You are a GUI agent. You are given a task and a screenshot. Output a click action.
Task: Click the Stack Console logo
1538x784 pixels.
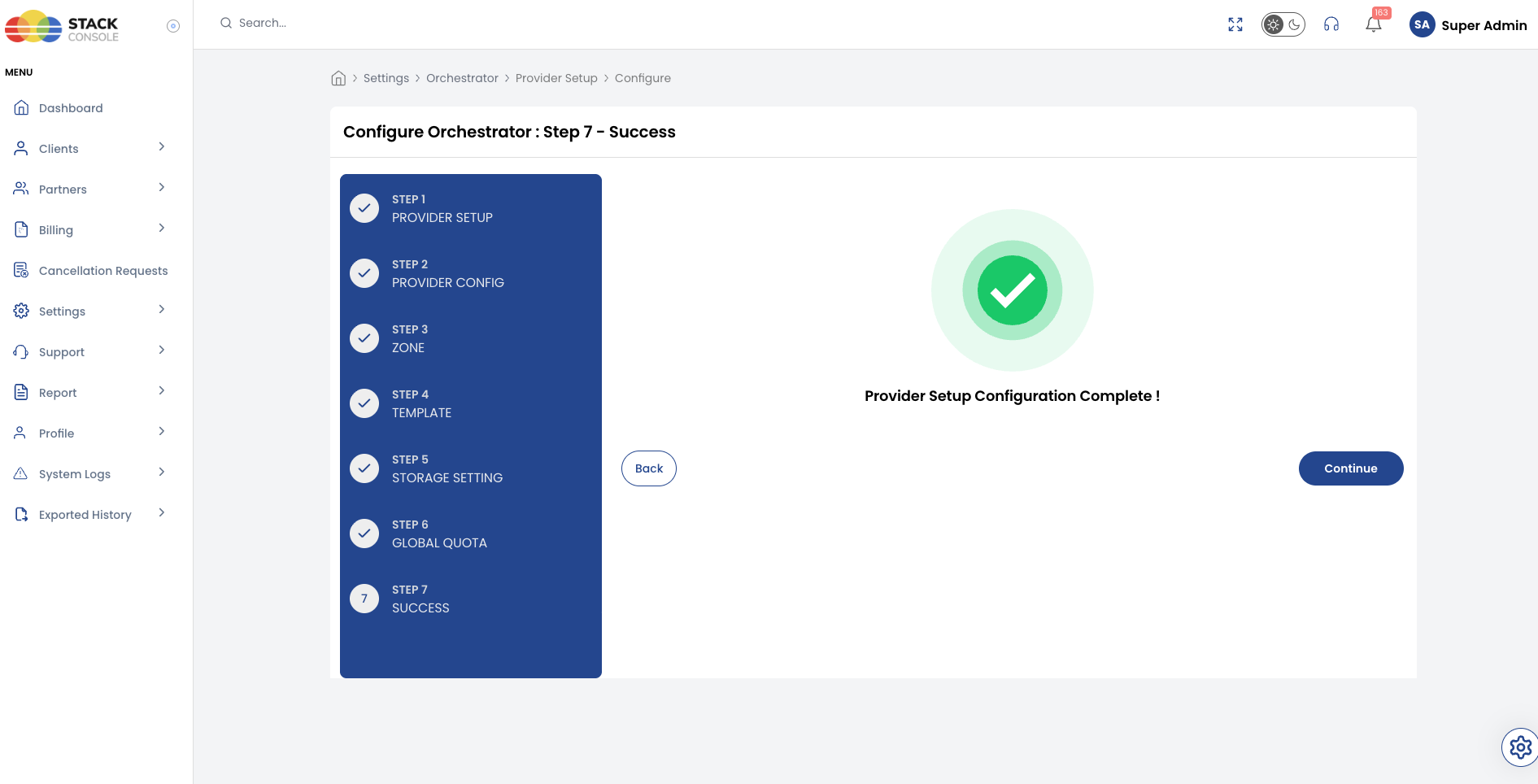coord(62,26)
